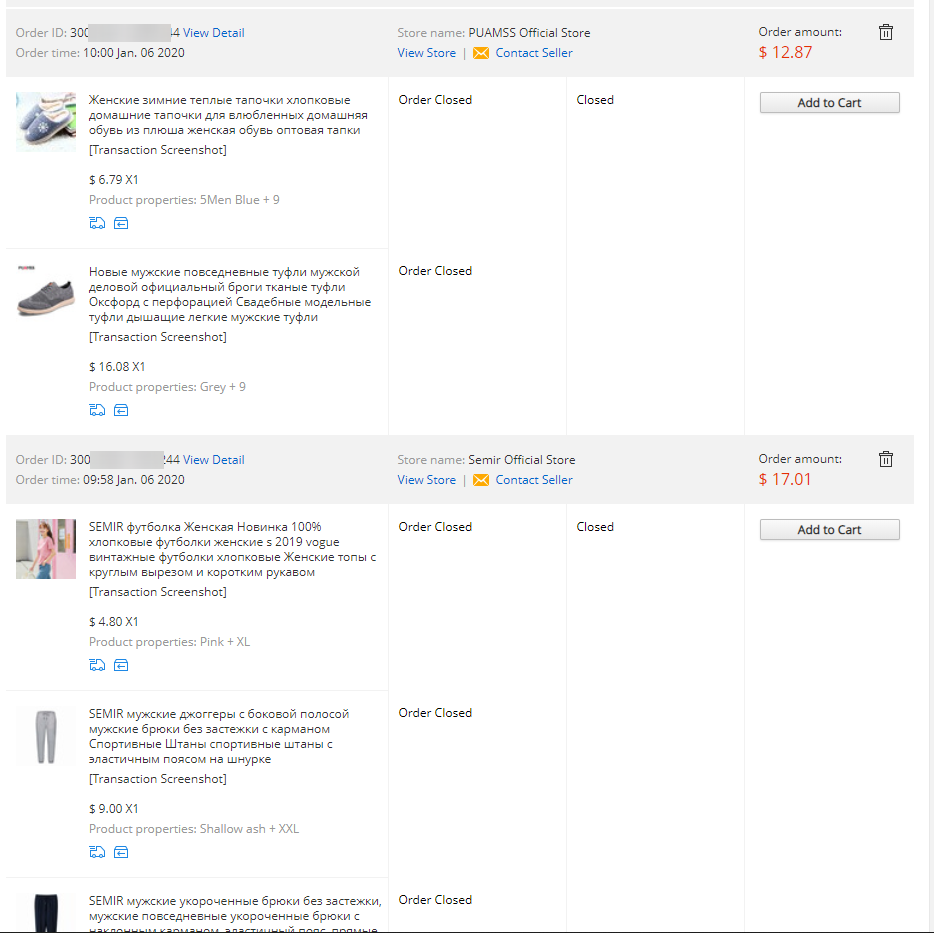Image resolution: width=934 pixels, height=933 pixels.
Task: Add Semir order items to cart
Action: pos(829,530)
